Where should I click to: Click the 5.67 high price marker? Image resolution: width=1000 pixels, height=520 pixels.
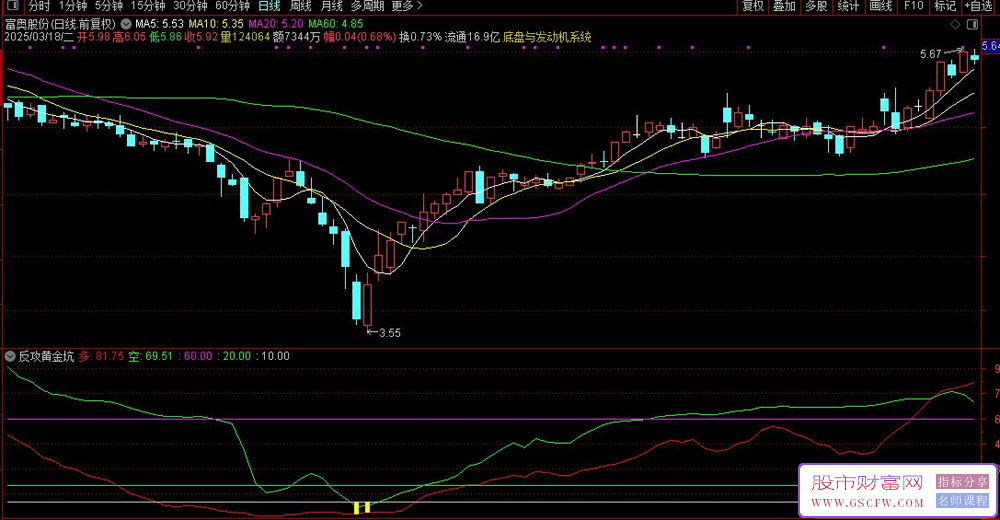930,54
